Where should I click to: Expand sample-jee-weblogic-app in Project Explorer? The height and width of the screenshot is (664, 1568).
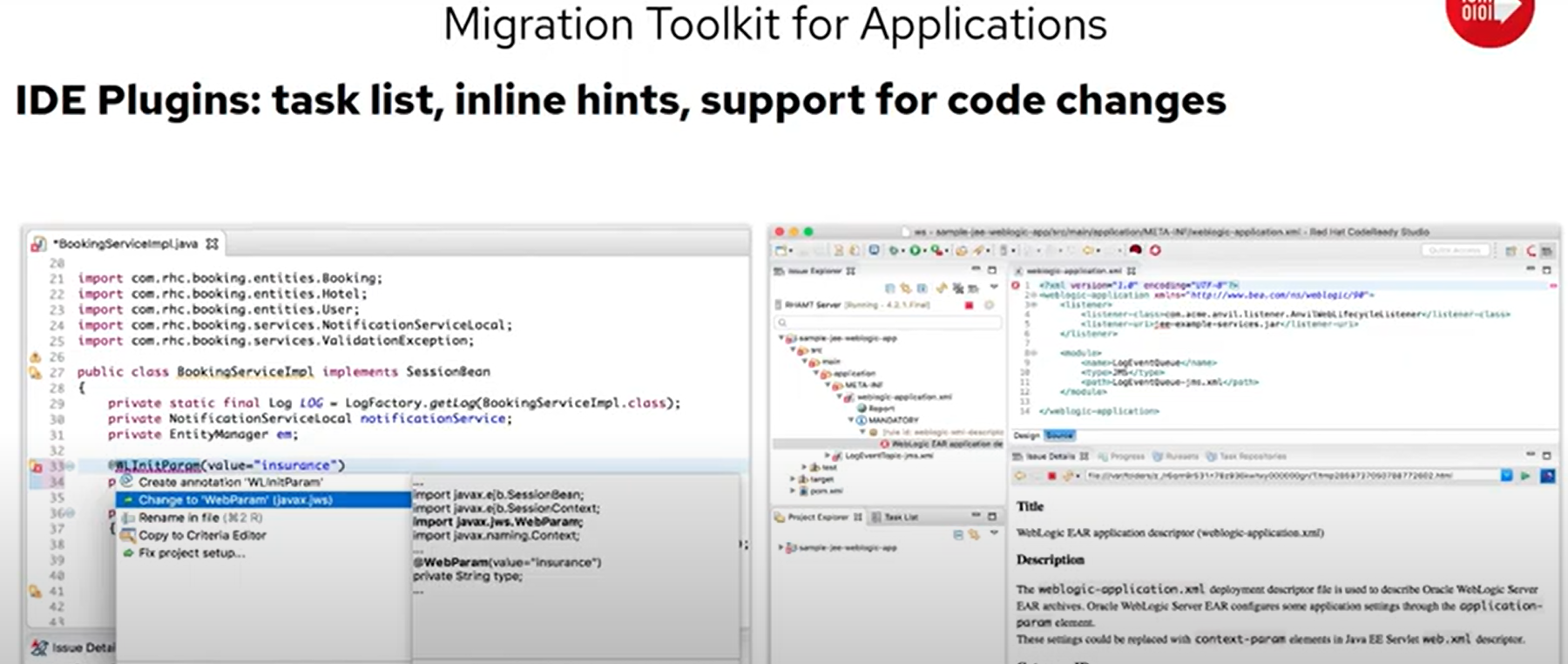(781, 548)
